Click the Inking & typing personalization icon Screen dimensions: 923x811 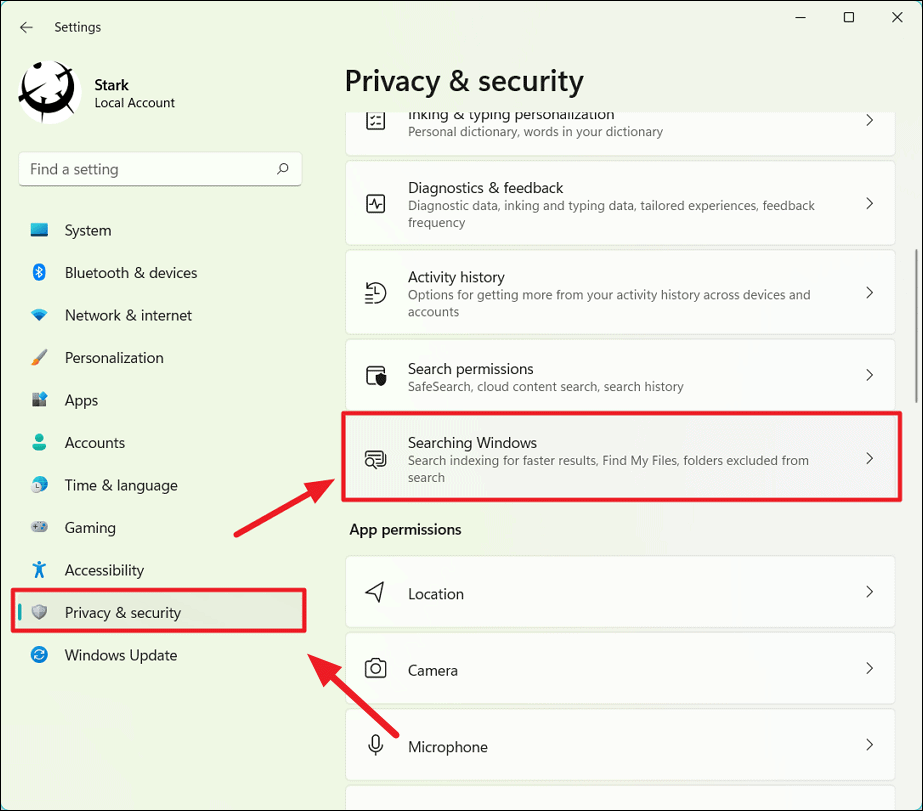[x=376, y=121]
